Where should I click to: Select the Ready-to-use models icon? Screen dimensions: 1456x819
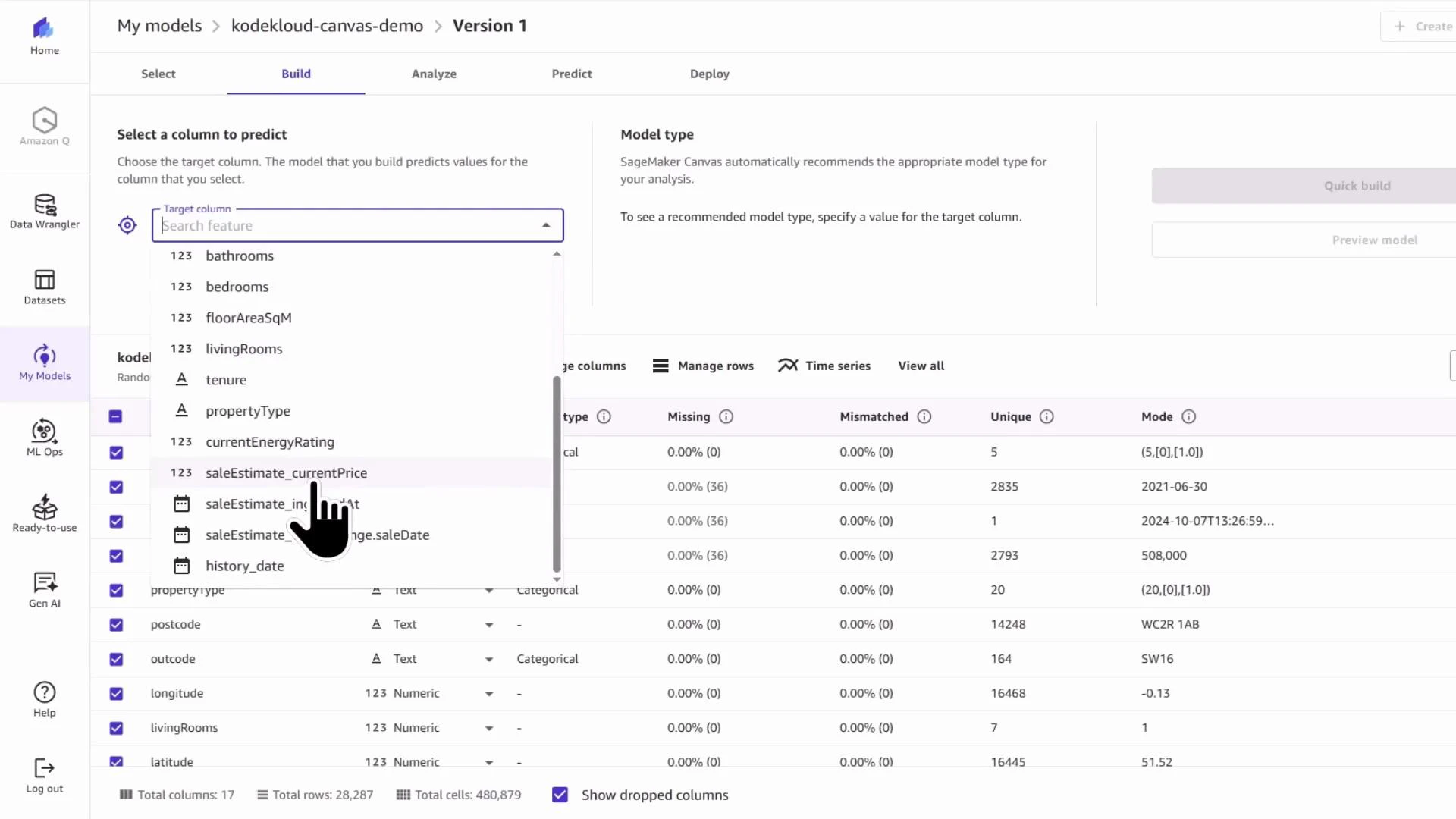[x=44, y=514]
